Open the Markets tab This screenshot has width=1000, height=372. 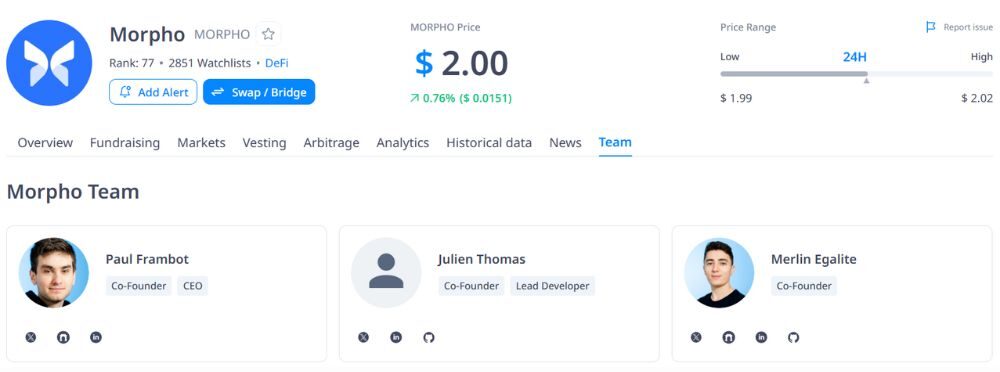202,143
